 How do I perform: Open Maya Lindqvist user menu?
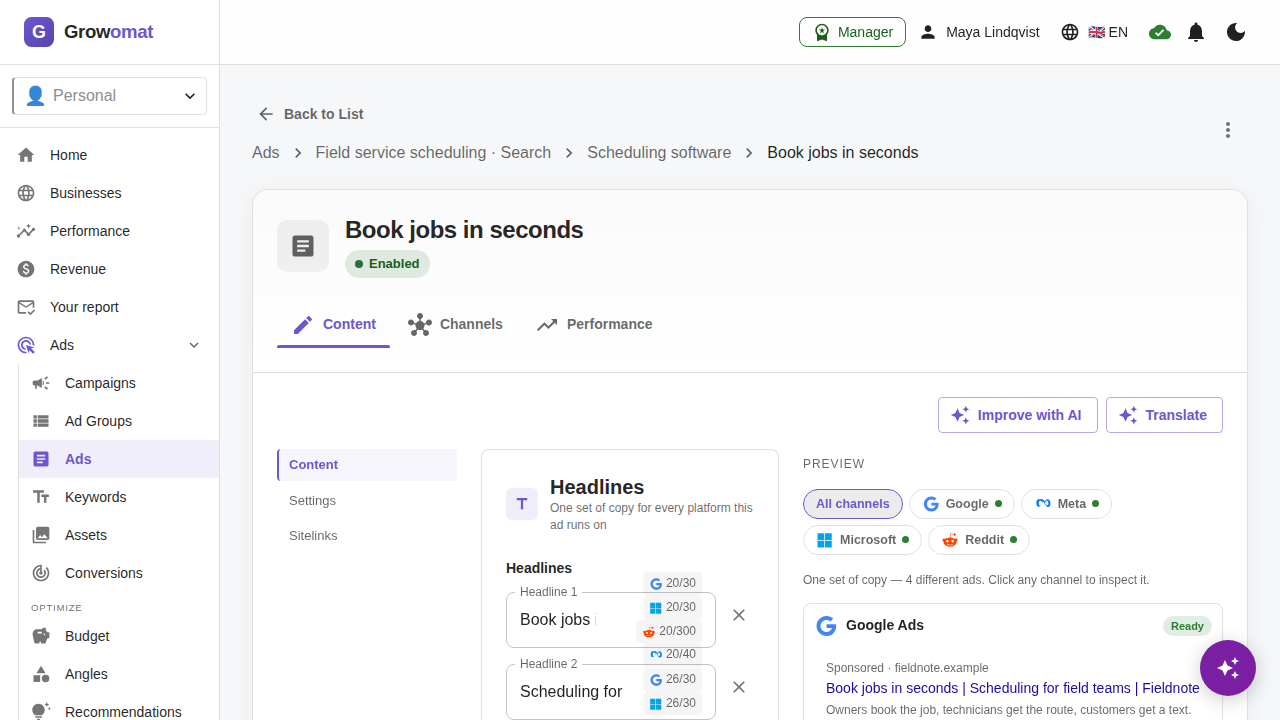[980, 32]
